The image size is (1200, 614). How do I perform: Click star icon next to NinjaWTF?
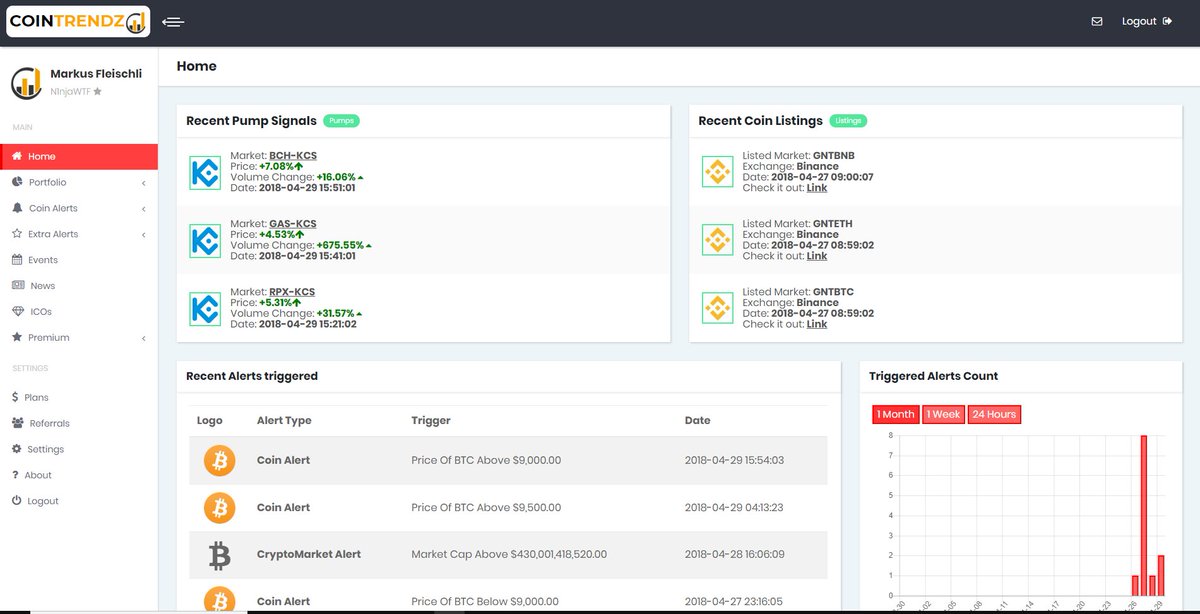(97, 91)
